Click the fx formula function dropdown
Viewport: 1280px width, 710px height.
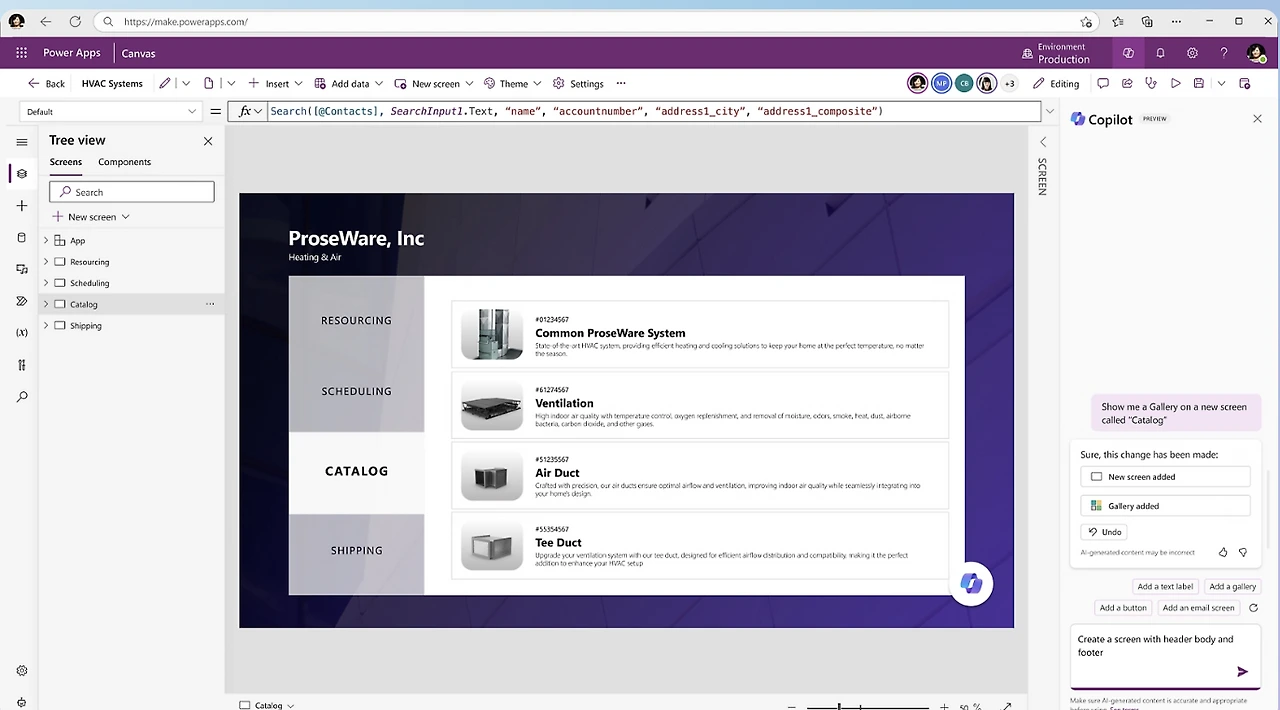[x=250, y=112]
